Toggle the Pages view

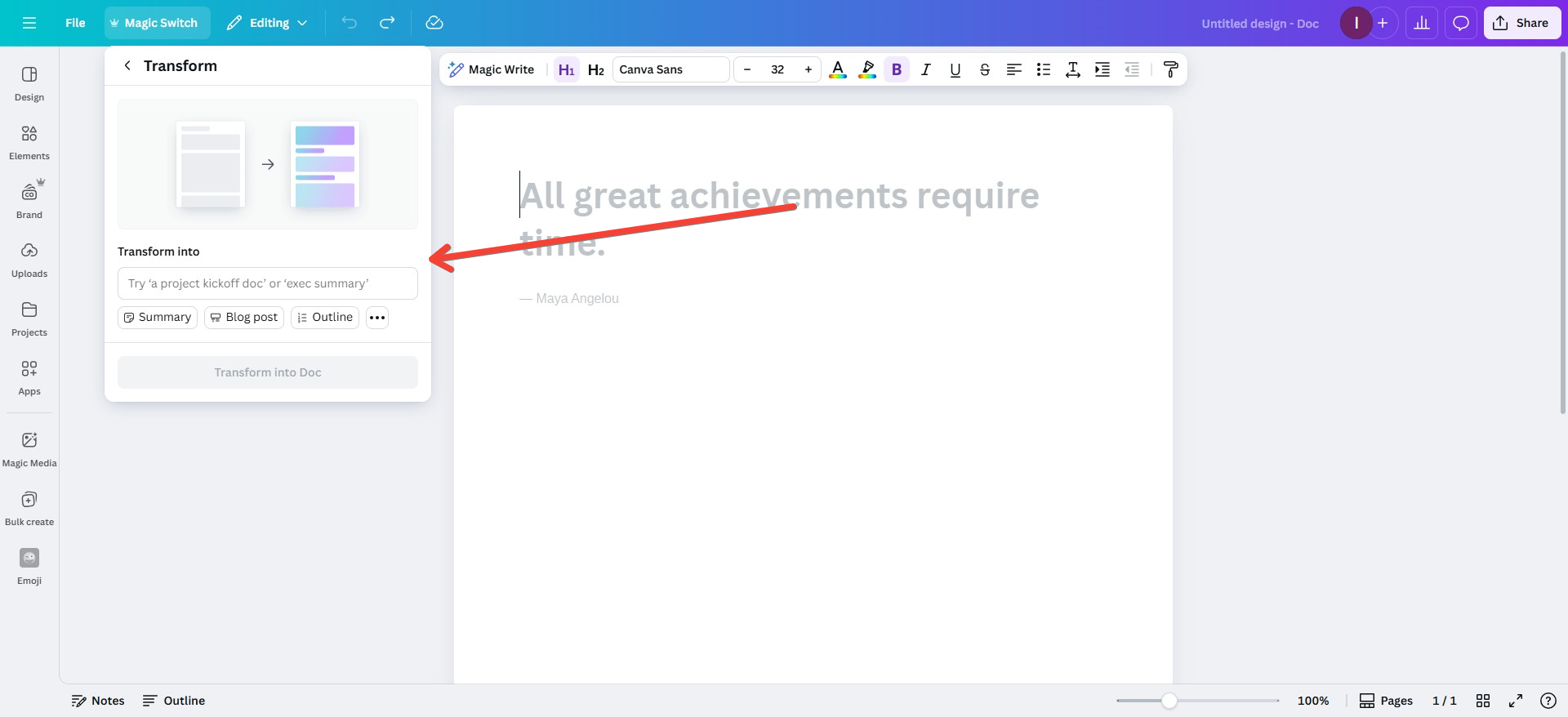pyautogui.click(x=1386, y=701)
